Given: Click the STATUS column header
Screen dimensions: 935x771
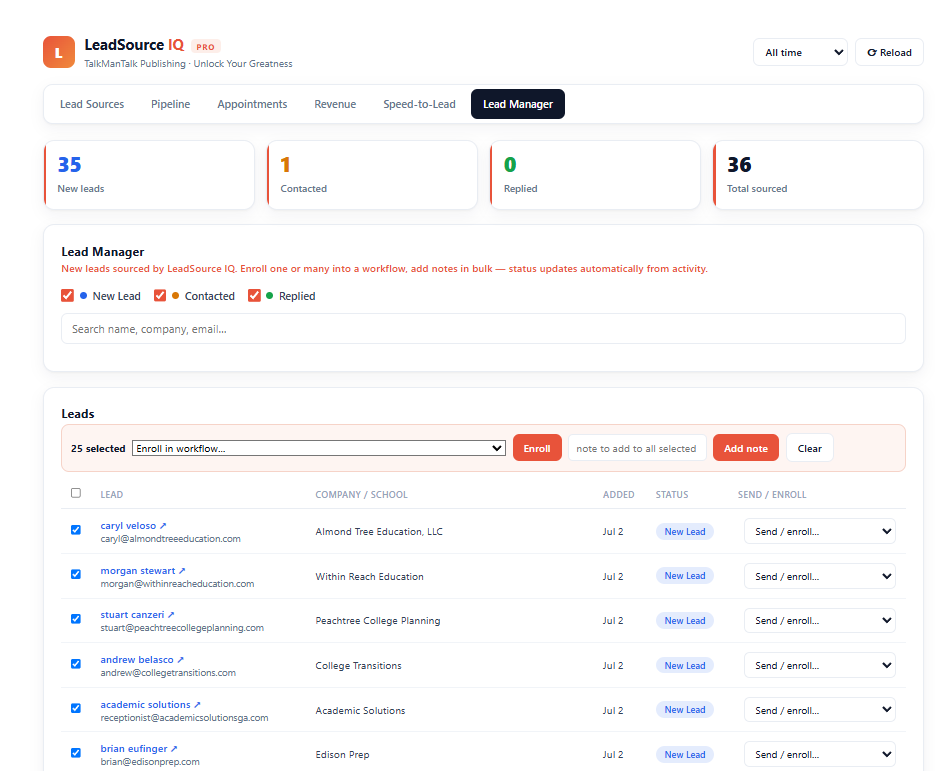Looking at the screenshot, I should (x=672, y=495).
